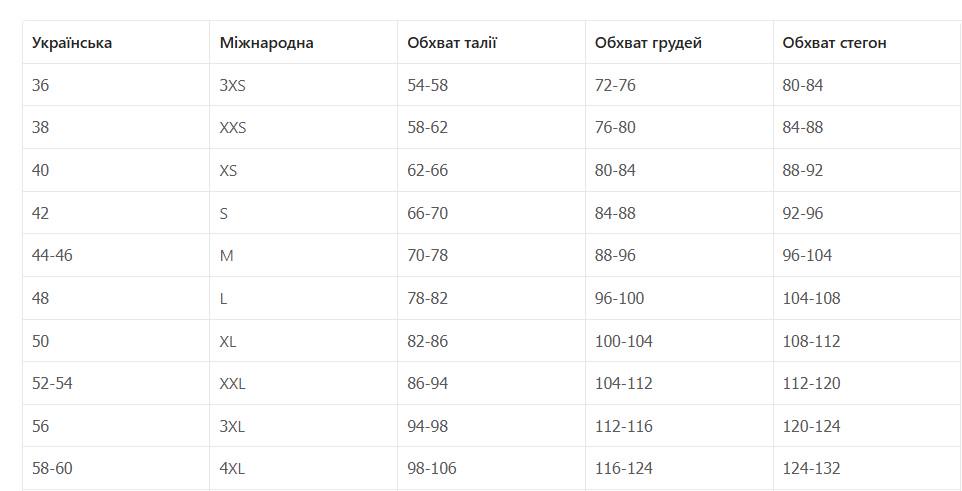Viewport: 962px width, 491px height.
Task: Click waist measurement 70-78 cell
Action: (x=427, y=256)
